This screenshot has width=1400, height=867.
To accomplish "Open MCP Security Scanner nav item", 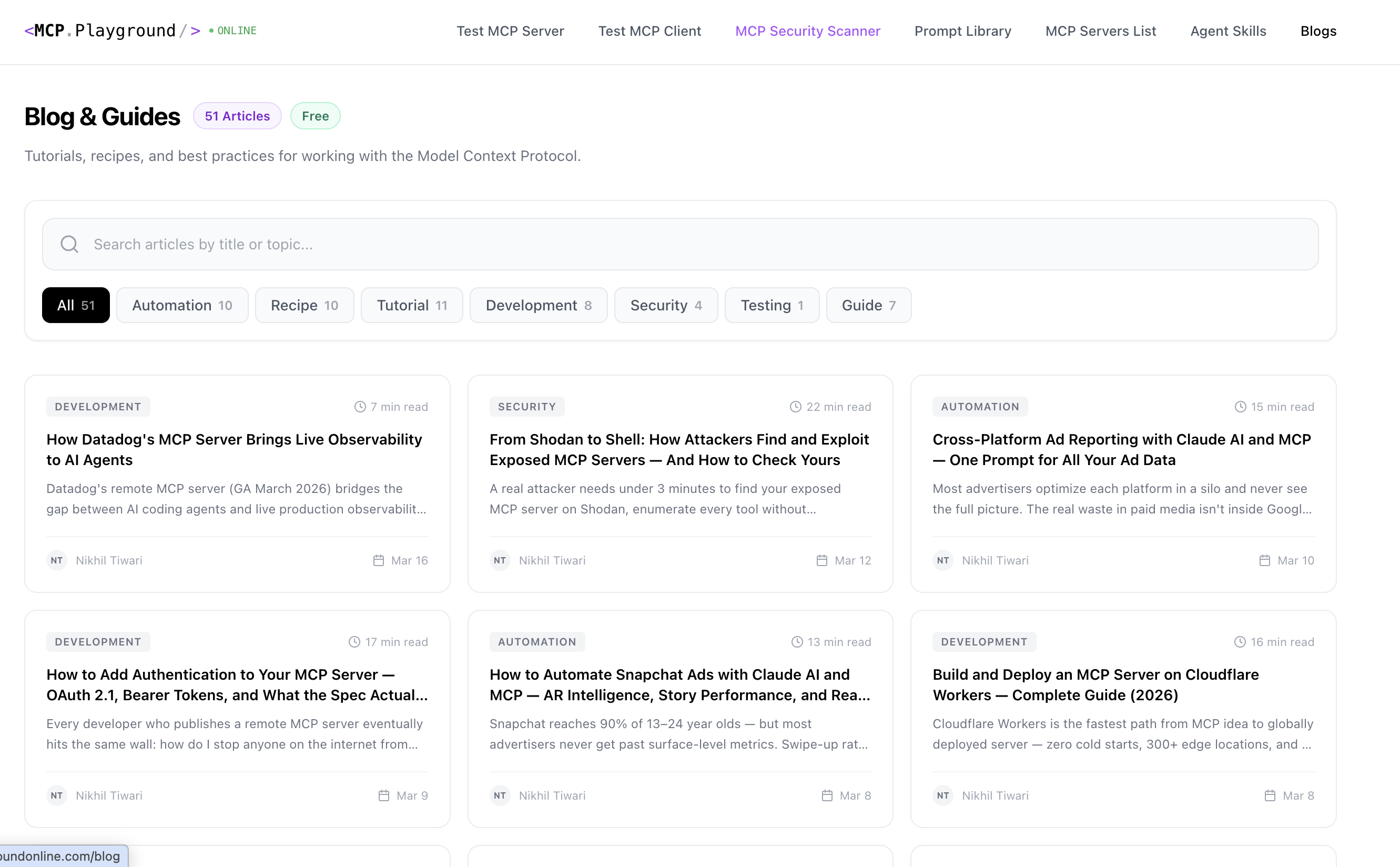I will tap(807, 31).
